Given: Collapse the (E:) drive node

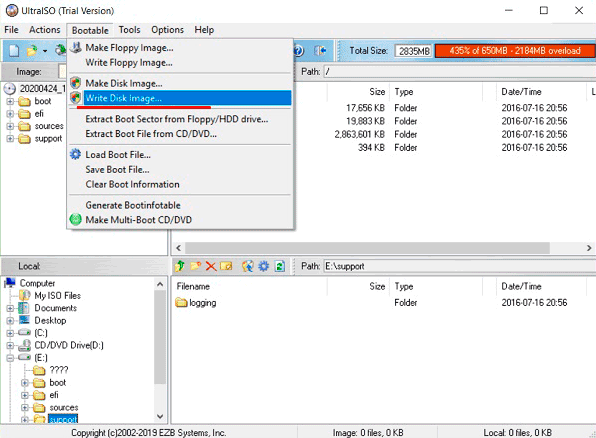Looking at the screenshot, I should tap(10, 358).
